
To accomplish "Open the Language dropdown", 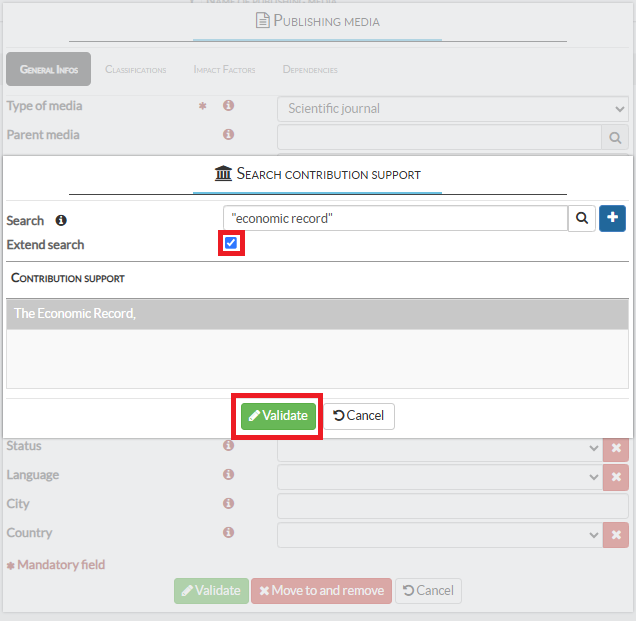I will [439, 477].
